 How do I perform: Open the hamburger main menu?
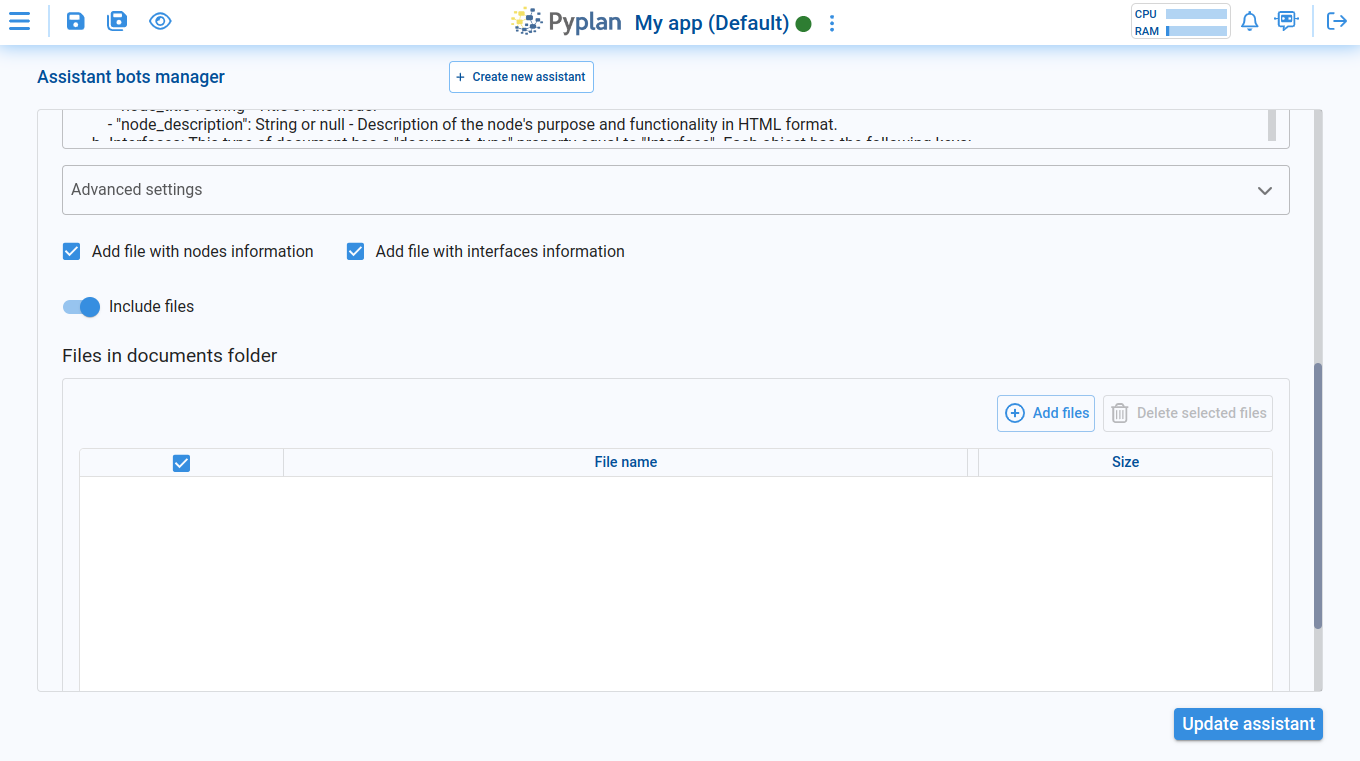(x=19, y=21)
